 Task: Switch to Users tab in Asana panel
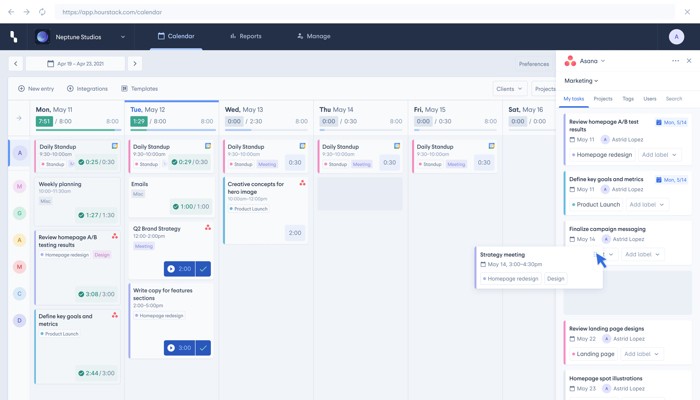(650, 99)
